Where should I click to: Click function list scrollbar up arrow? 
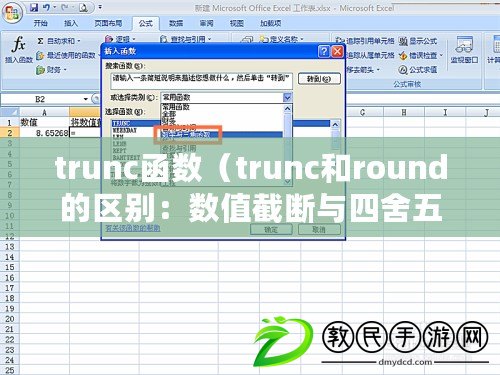[x=335, y=125]
